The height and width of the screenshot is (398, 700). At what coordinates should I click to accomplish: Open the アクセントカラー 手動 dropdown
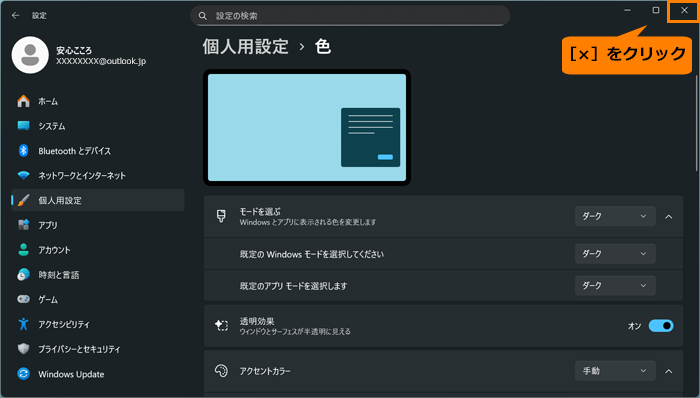point(615,371)
